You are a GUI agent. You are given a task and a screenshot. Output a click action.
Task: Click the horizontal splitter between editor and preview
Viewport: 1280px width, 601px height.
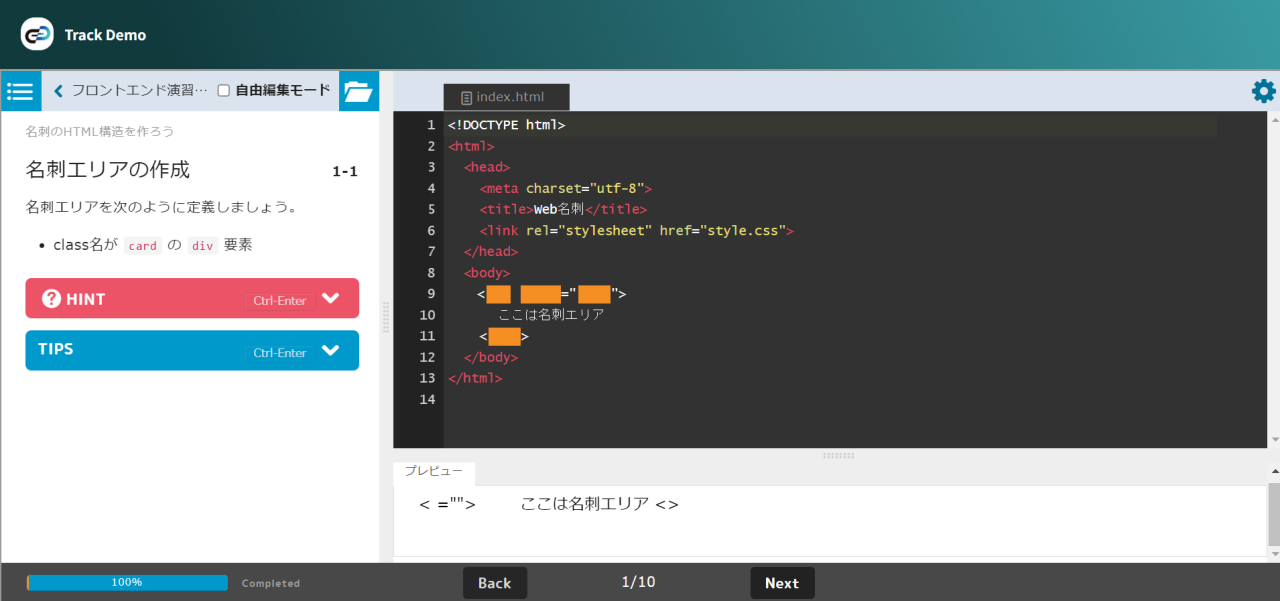(x=836, y=455)
